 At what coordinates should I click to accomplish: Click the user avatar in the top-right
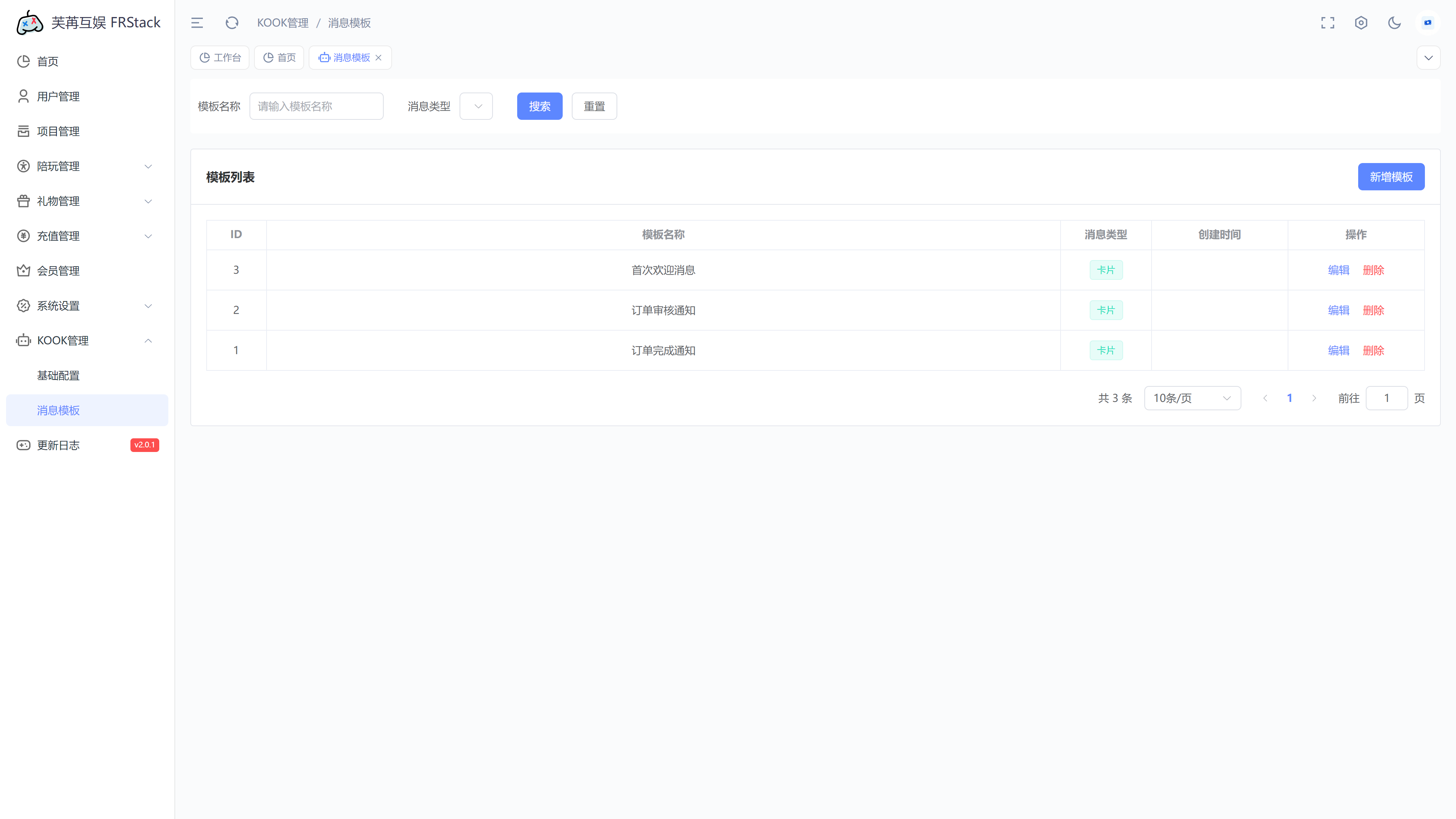pos(1428,23)
